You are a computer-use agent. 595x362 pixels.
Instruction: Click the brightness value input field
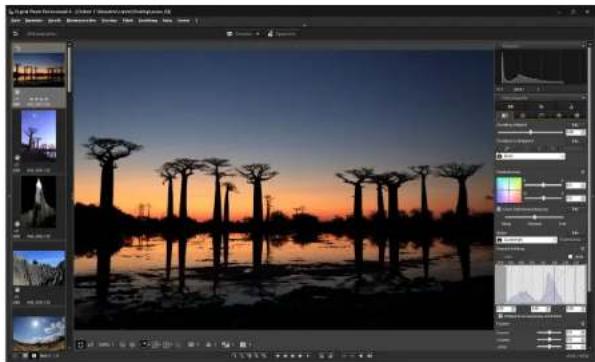click(575, 132)
